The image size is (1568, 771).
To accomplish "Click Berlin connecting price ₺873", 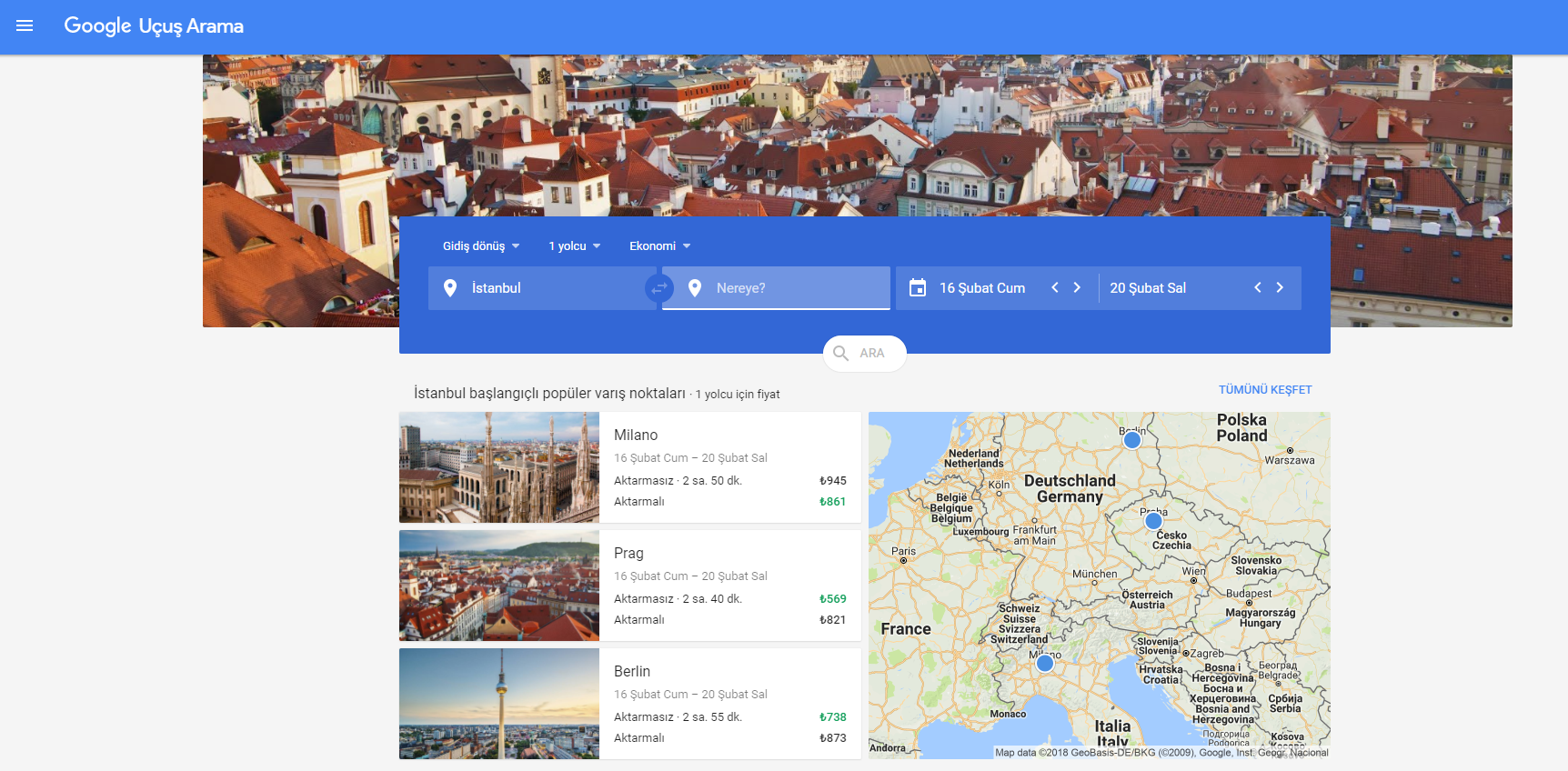I will tap(833, 738).
